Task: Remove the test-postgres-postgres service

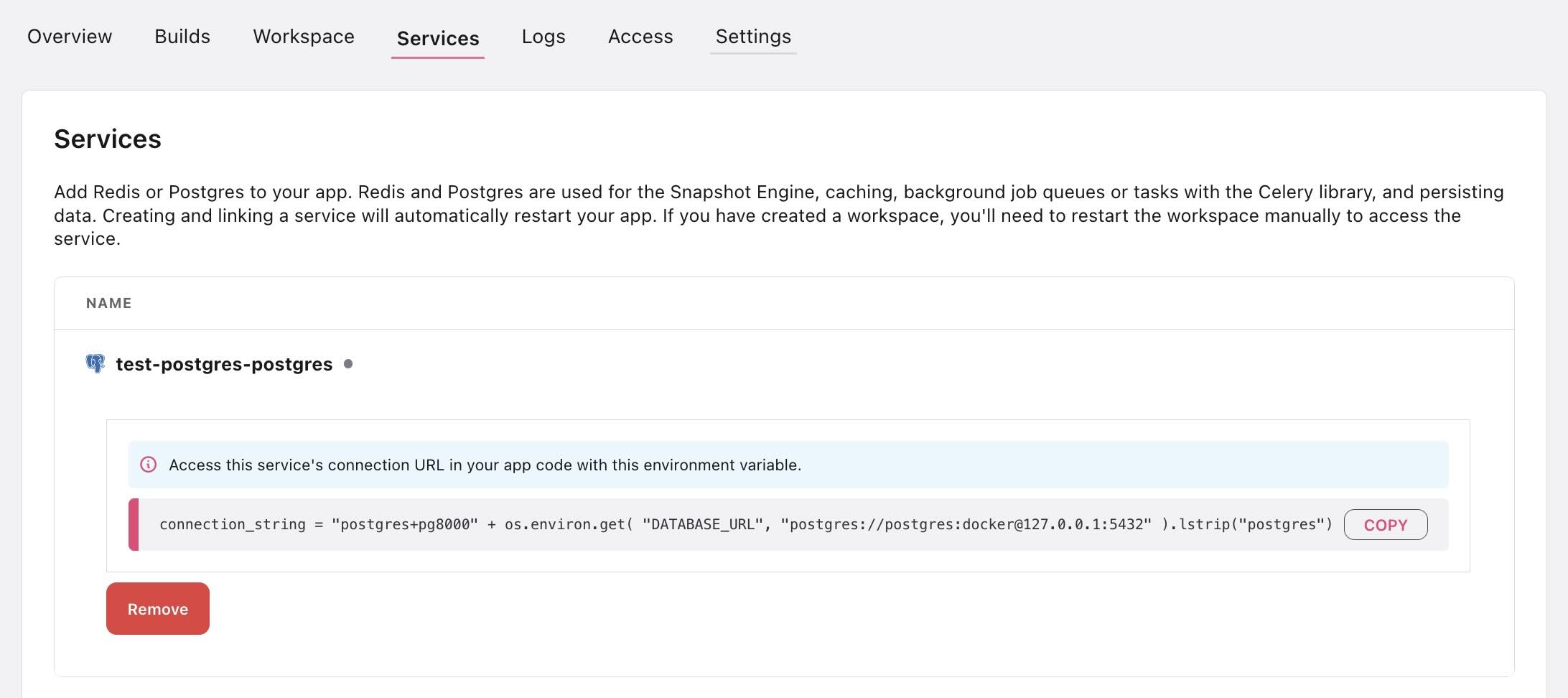Action: pyautogui.click(x=157, y=608)
